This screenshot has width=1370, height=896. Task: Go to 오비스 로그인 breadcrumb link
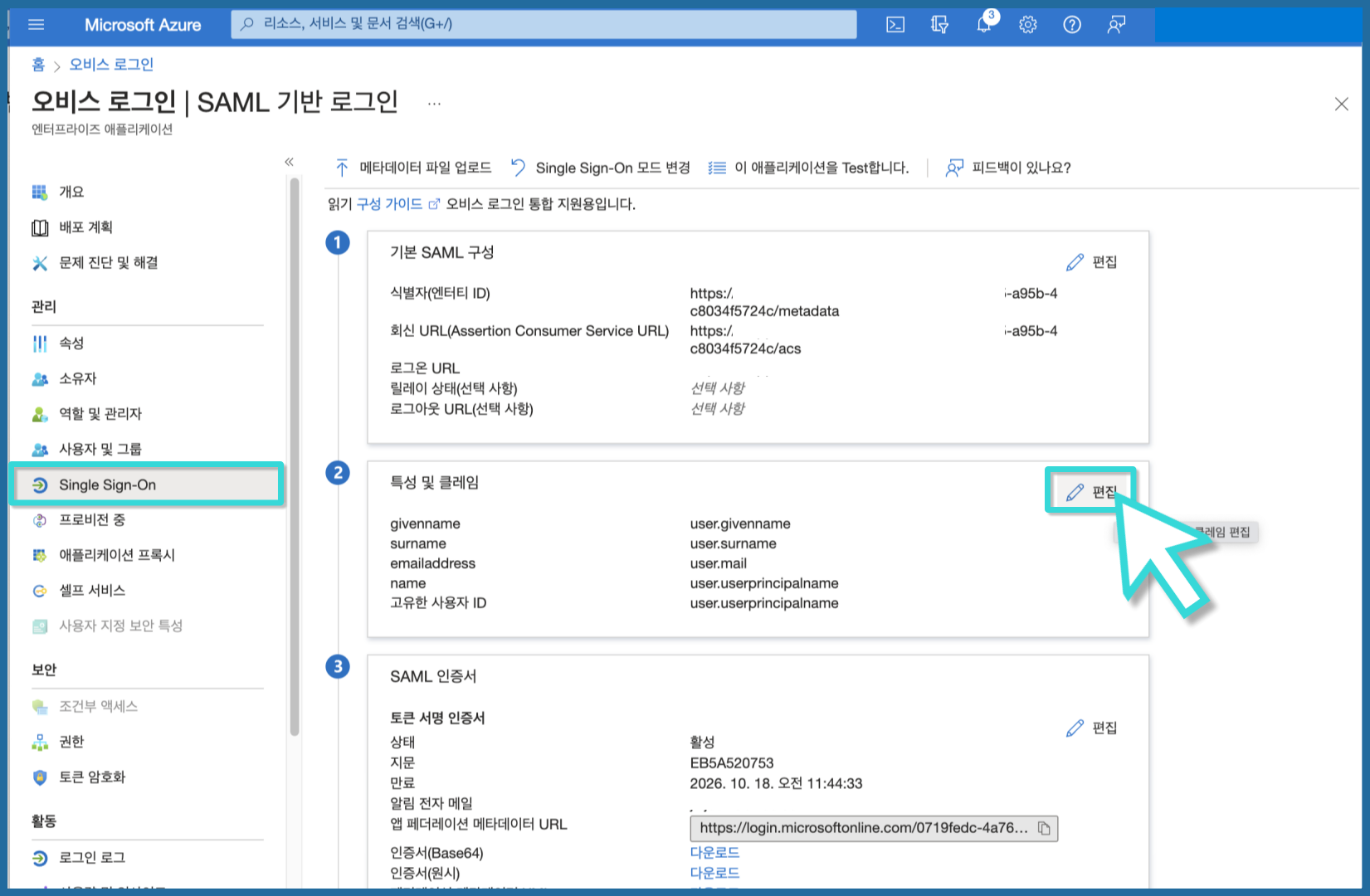click(x=111, y=65)
